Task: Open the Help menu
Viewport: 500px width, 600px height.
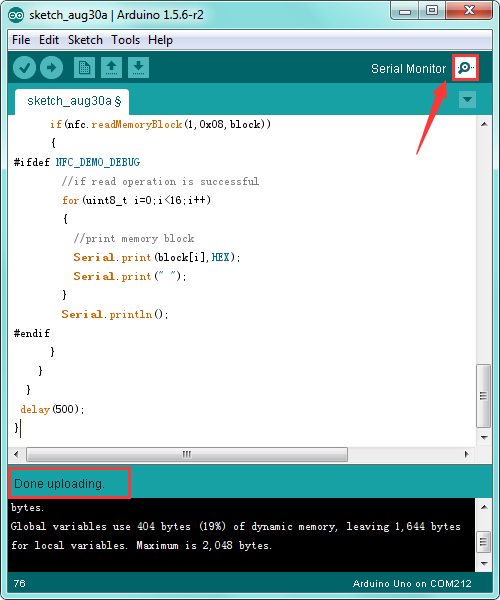Action: [160, 40]
